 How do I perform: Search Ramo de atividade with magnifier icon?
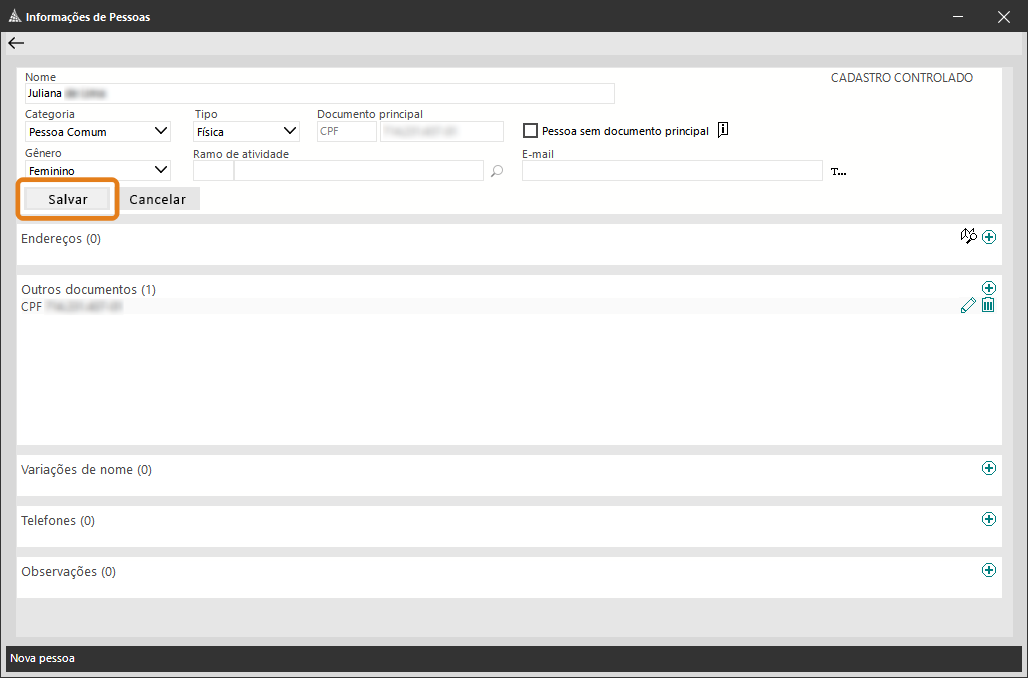(497, 171)
